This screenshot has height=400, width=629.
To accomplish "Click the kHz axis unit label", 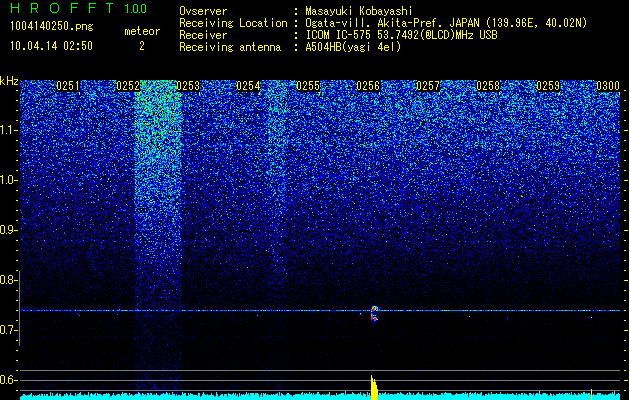I will point(9,81).
